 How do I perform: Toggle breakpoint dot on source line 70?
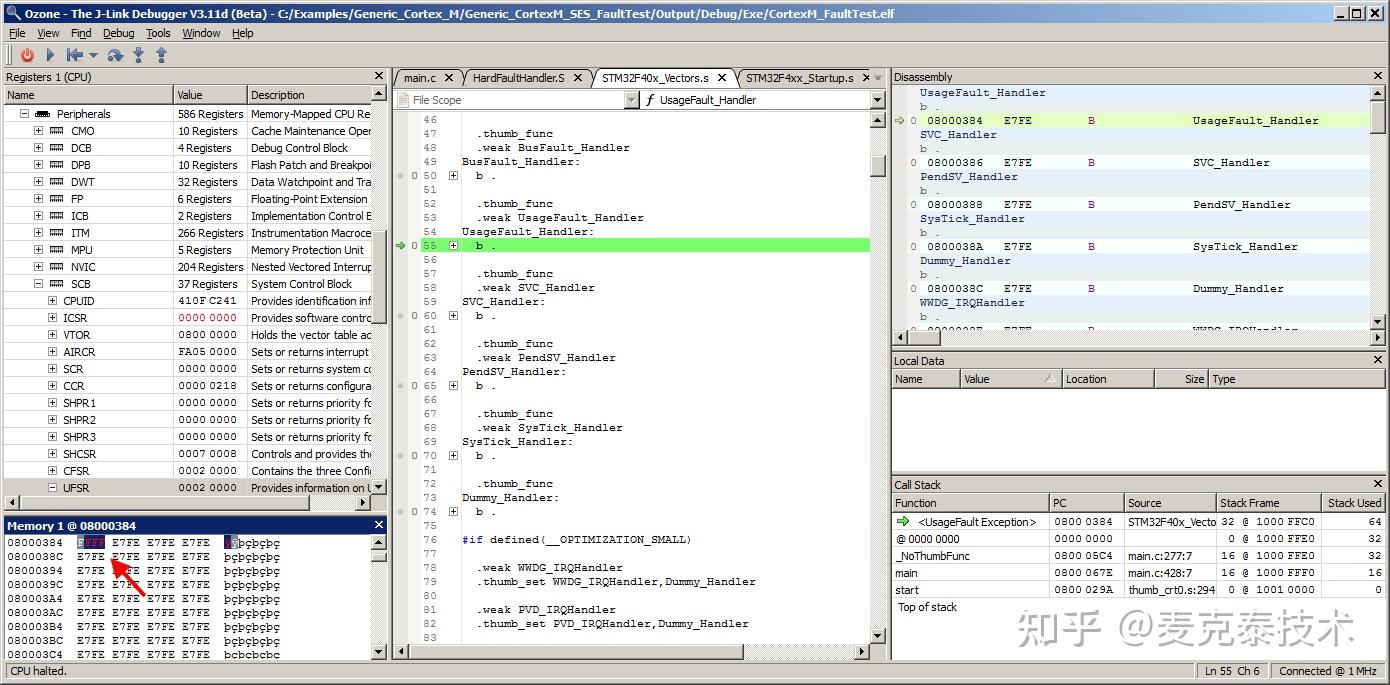[402, 456]
